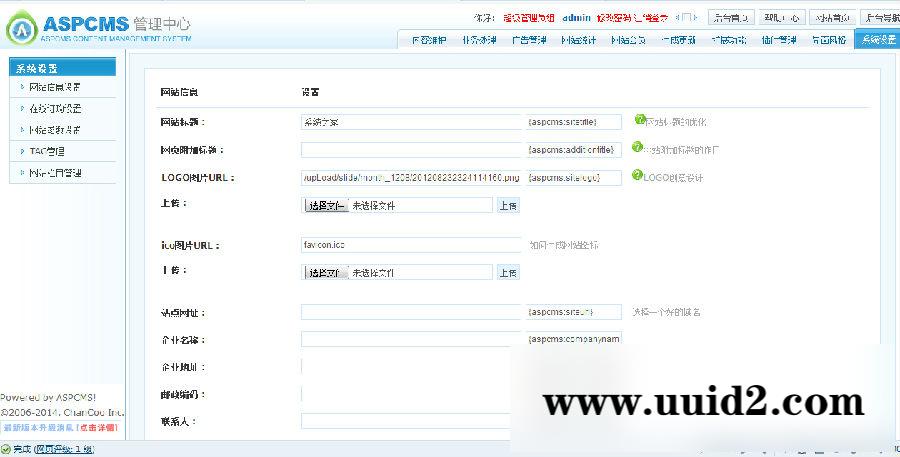Open the tab right of 网站统计
The height and width of the screenshot is (457, 900).
coord(629,40)
